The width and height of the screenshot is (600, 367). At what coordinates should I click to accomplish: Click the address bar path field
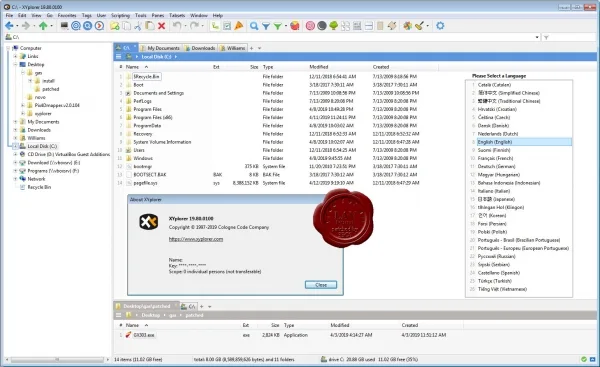[x=270, y=37]
